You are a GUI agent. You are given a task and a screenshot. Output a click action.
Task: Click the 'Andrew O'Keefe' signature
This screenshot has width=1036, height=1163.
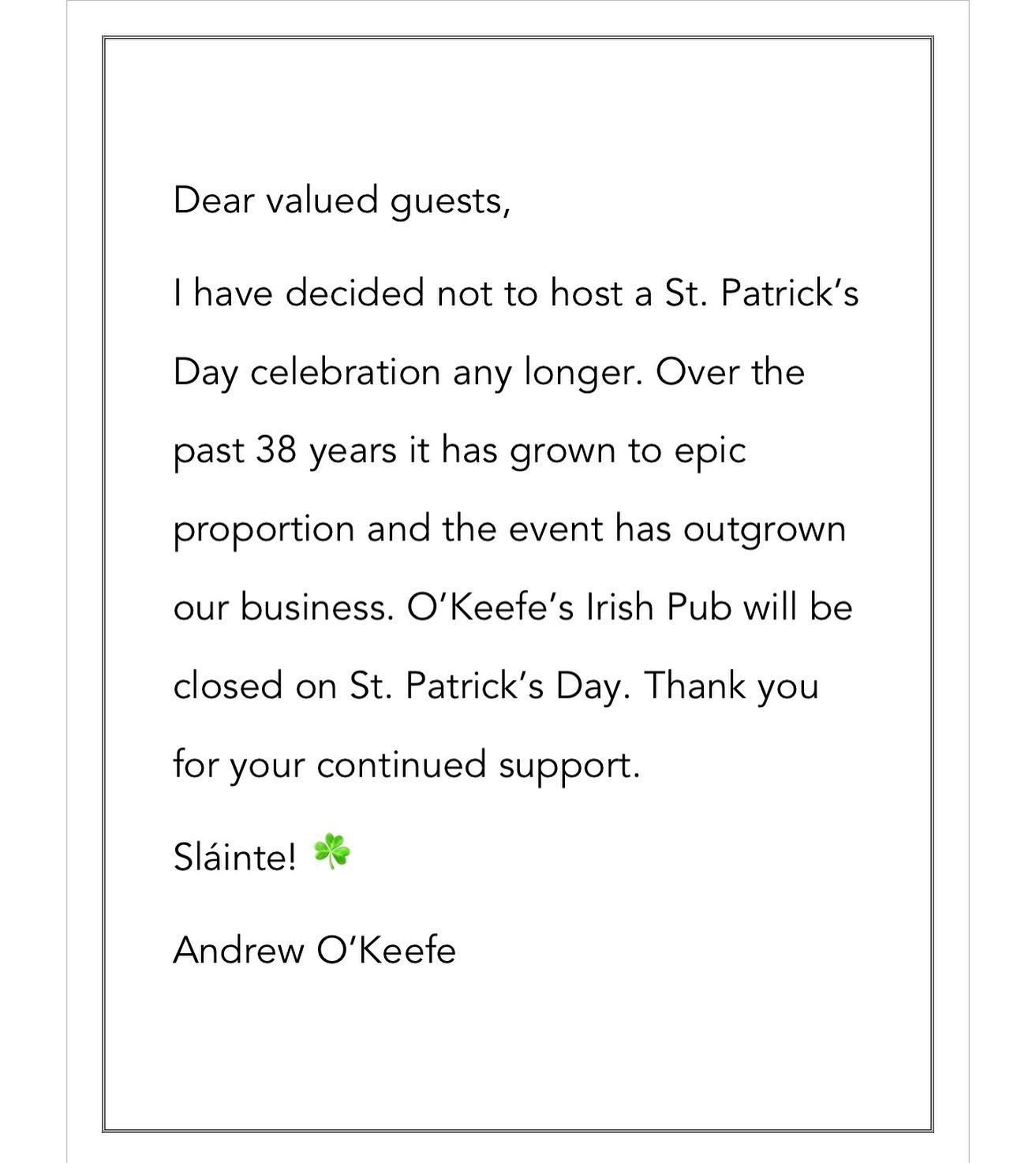click(314, 949)
